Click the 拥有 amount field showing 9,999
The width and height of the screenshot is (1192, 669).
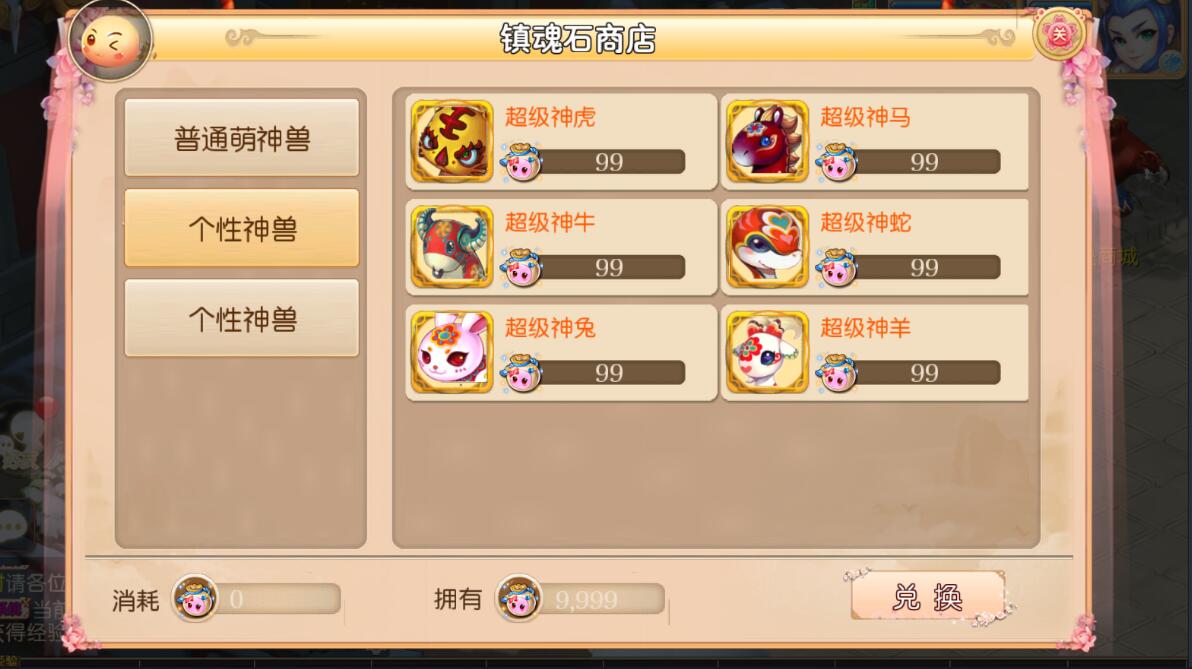[x=602, y=599]
